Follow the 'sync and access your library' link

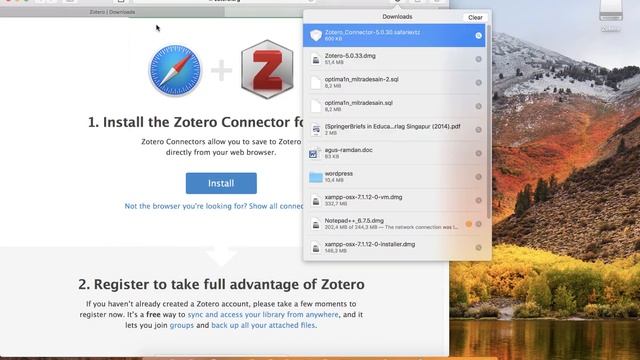click(x=263, y=315)
